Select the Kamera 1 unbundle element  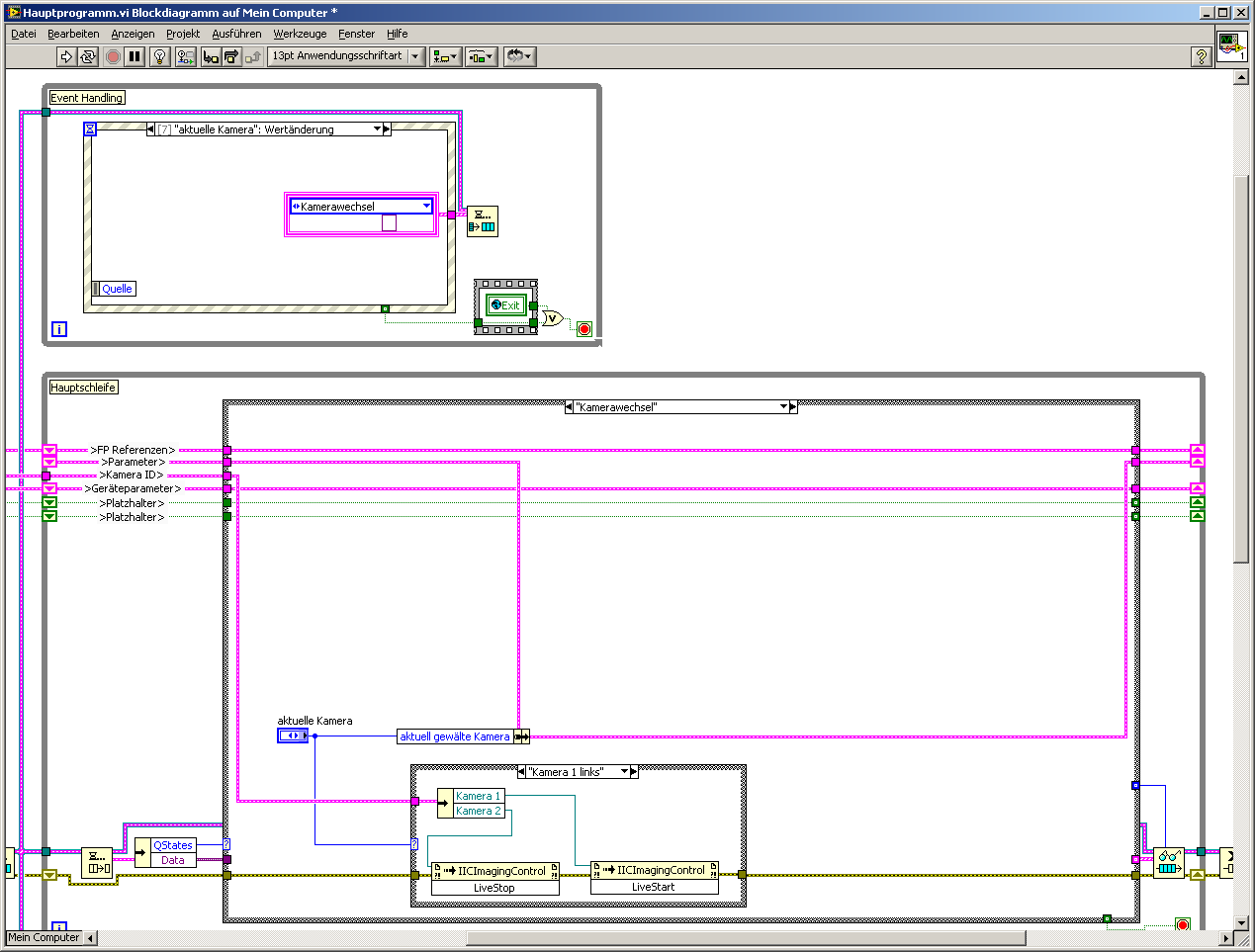pyautogui.click(x=479, y=796)
